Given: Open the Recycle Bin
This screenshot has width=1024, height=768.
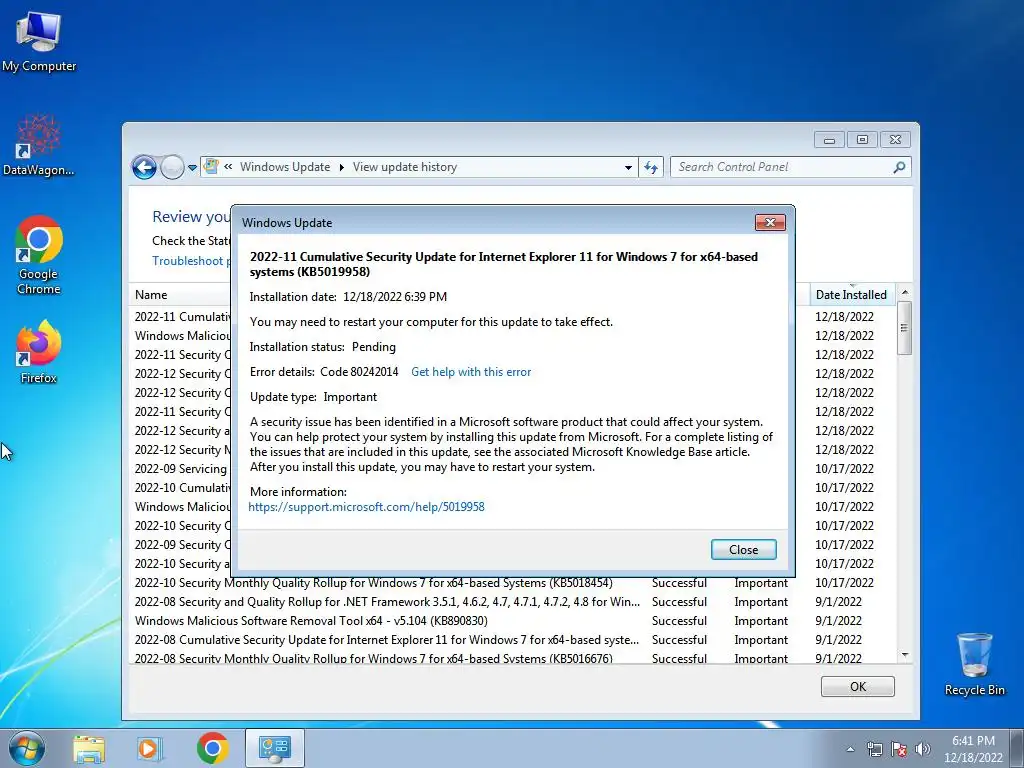Looking at the screenshot, I should [974, 664].
